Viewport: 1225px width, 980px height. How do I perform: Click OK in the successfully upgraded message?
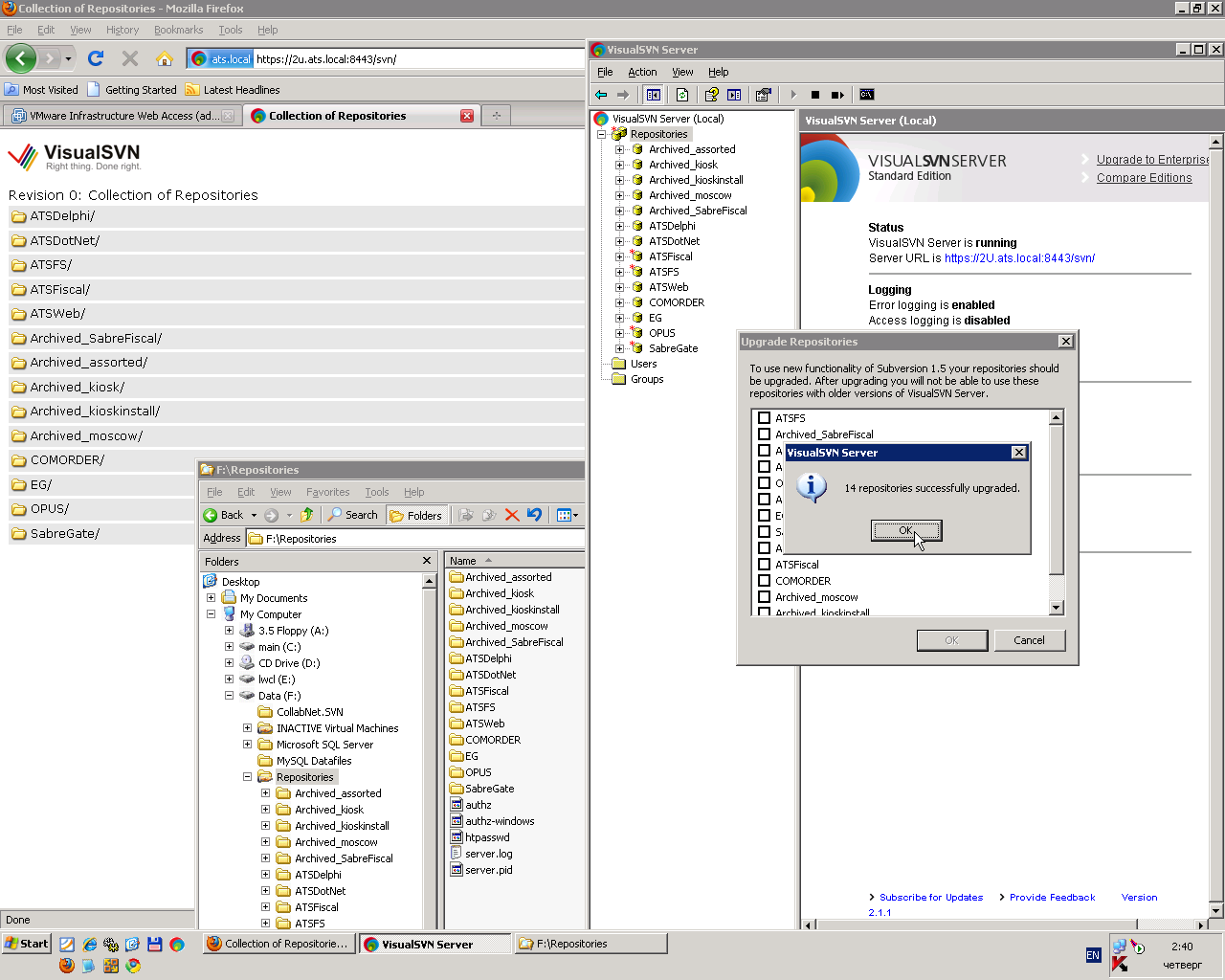pyautogui.click(x=906, y=530)
